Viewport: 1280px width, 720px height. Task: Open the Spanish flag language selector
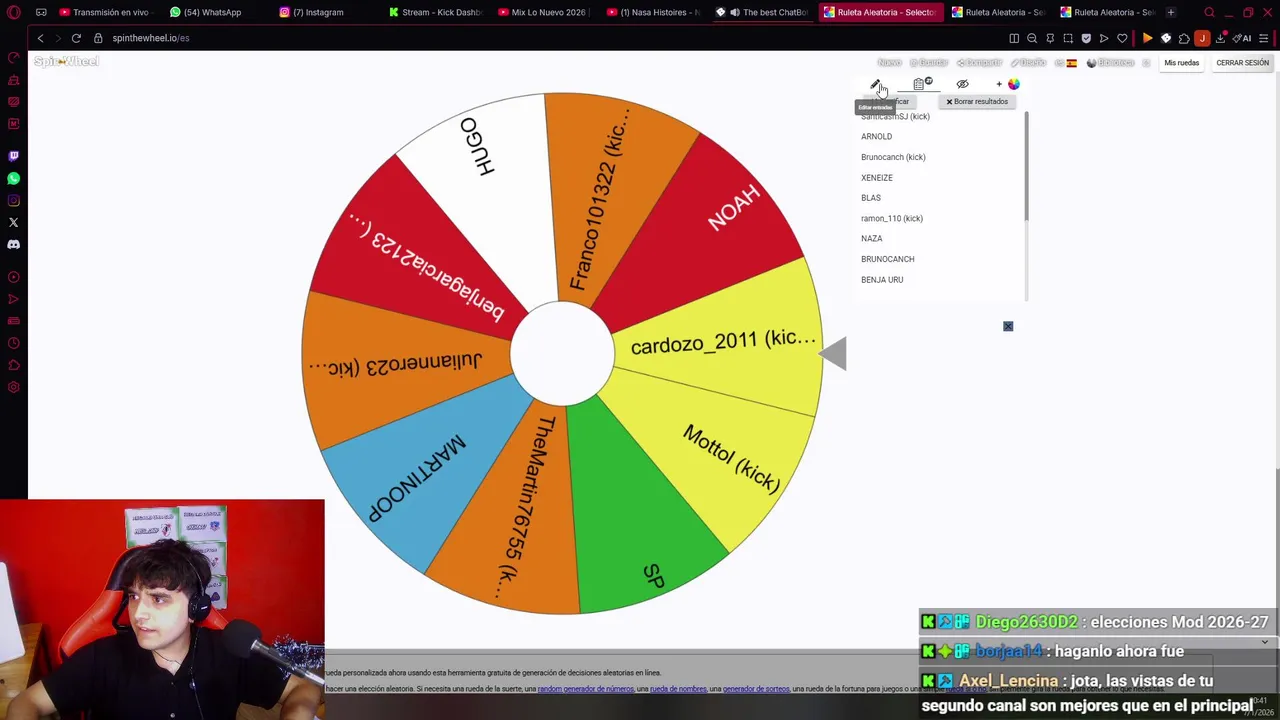tap(1068, 63)
